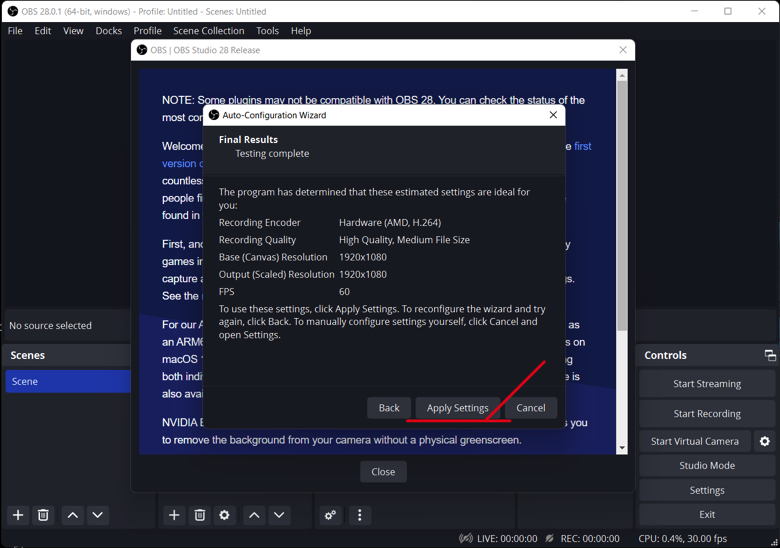Follow the 'first' hyperlink in the release notes

point(583,146)
